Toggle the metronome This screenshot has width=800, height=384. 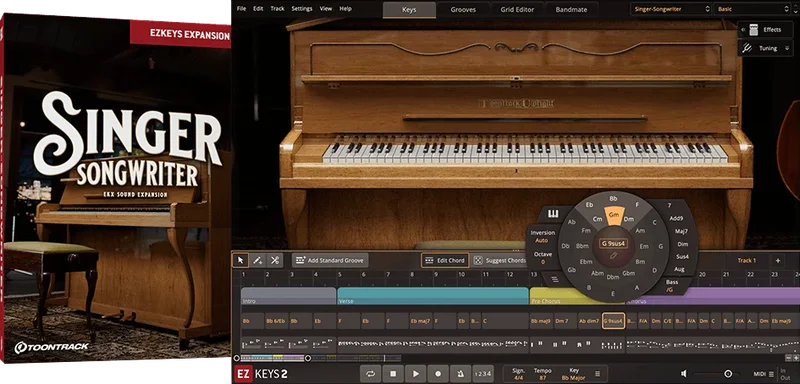[461, 374]
